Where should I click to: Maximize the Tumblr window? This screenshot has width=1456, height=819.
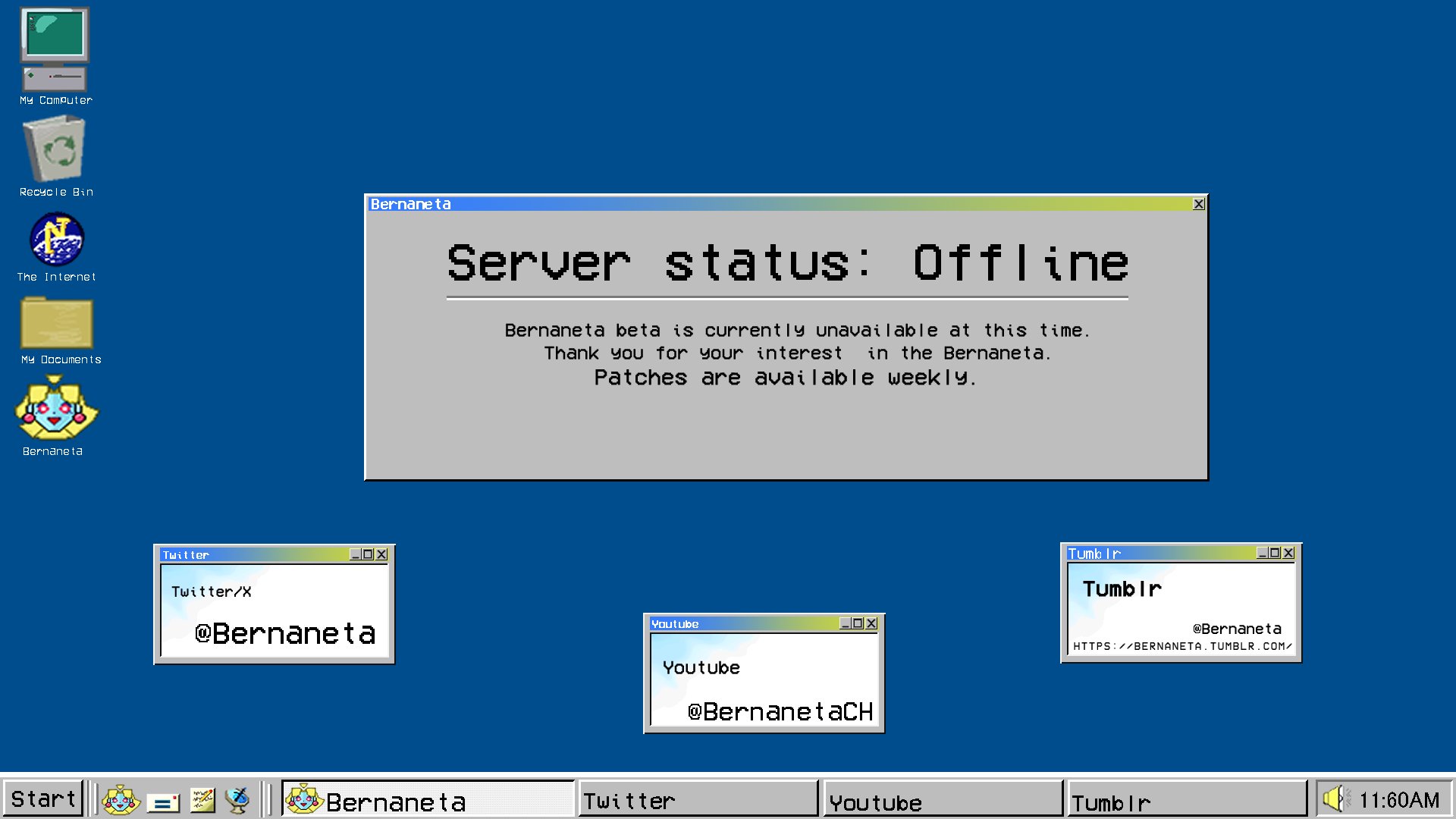click(1275, 553)
